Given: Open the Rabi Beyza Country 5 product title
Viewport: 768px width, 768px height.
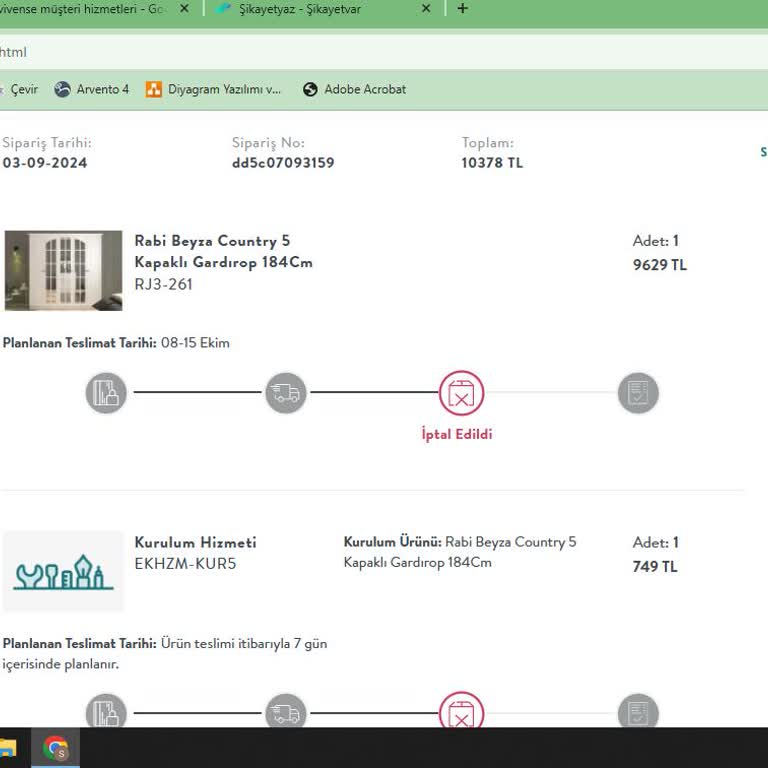Looking at the screenshot, I should pyautogui.click(x=223, y=251).
